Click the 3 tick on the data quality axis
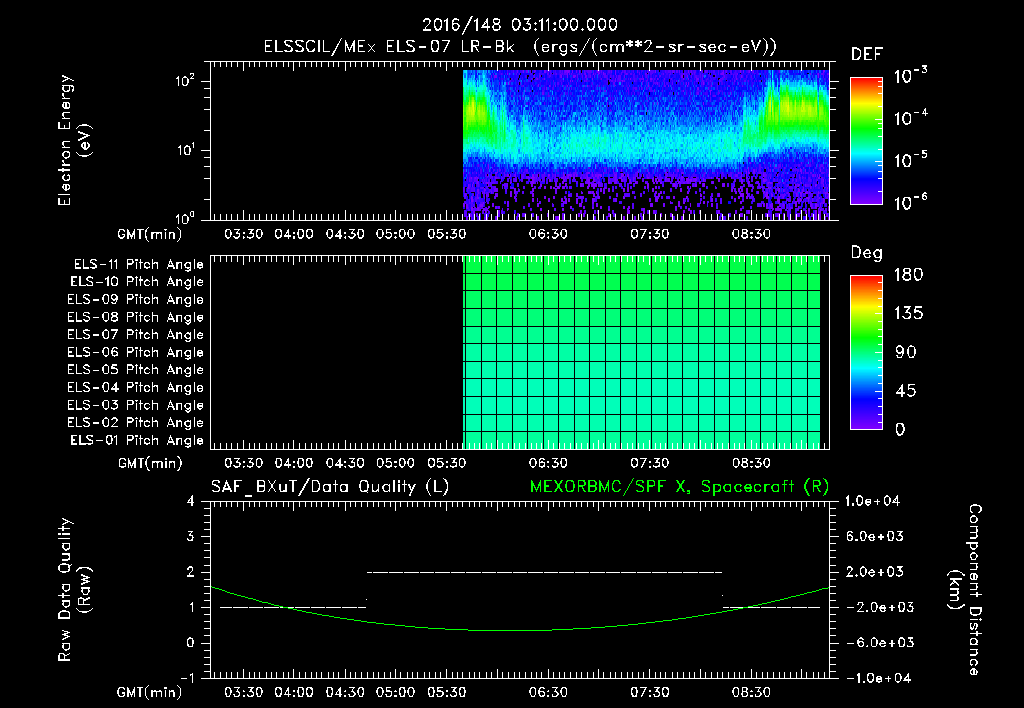Screen dimensions: 1024x708 coord(190,537)
